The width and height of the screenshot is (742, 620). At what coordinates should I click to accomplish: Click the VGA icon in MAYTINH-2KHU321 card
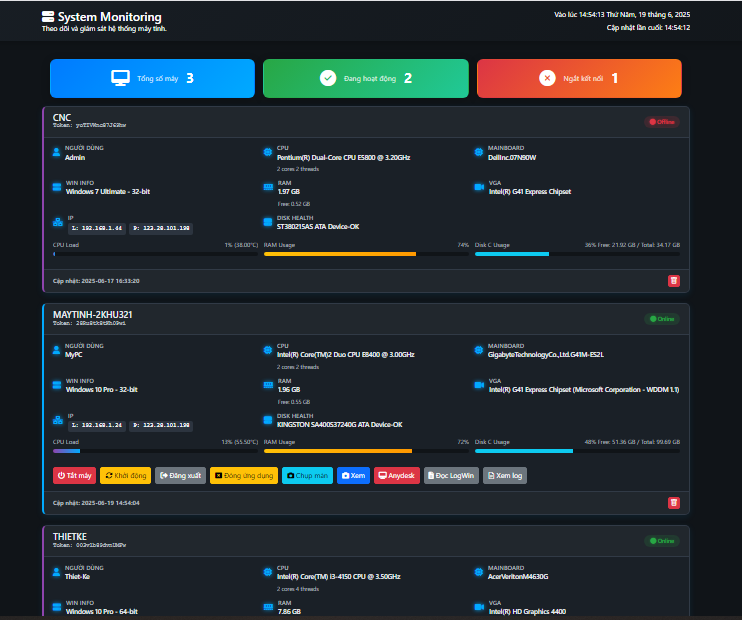(478, 385)
